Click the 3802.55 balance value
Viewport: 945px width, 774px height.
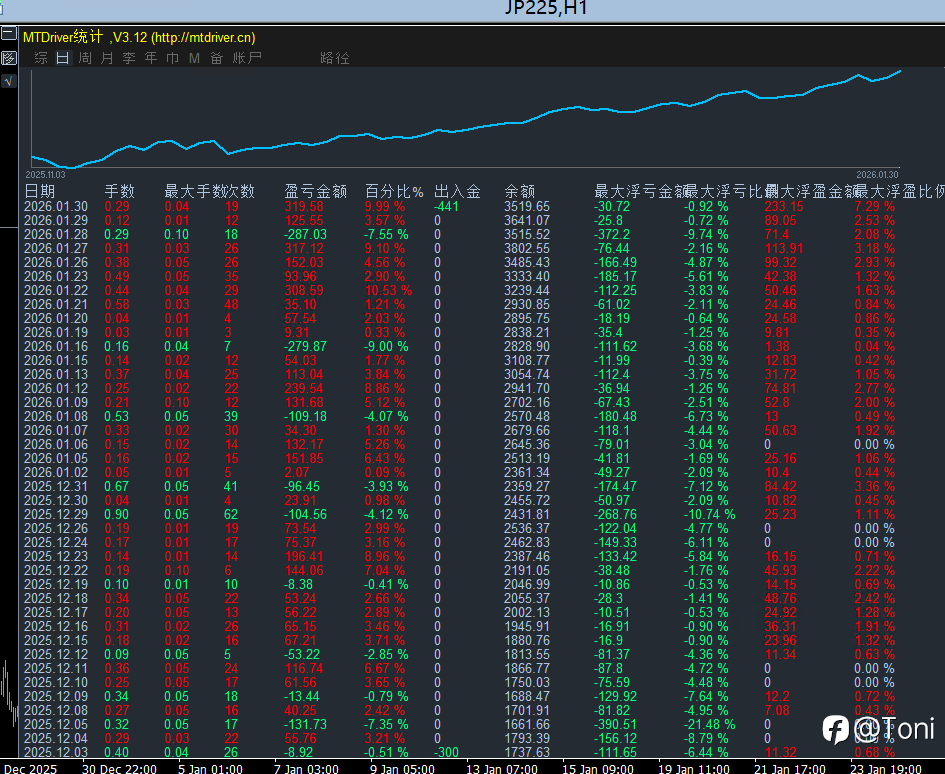[527, 248]
